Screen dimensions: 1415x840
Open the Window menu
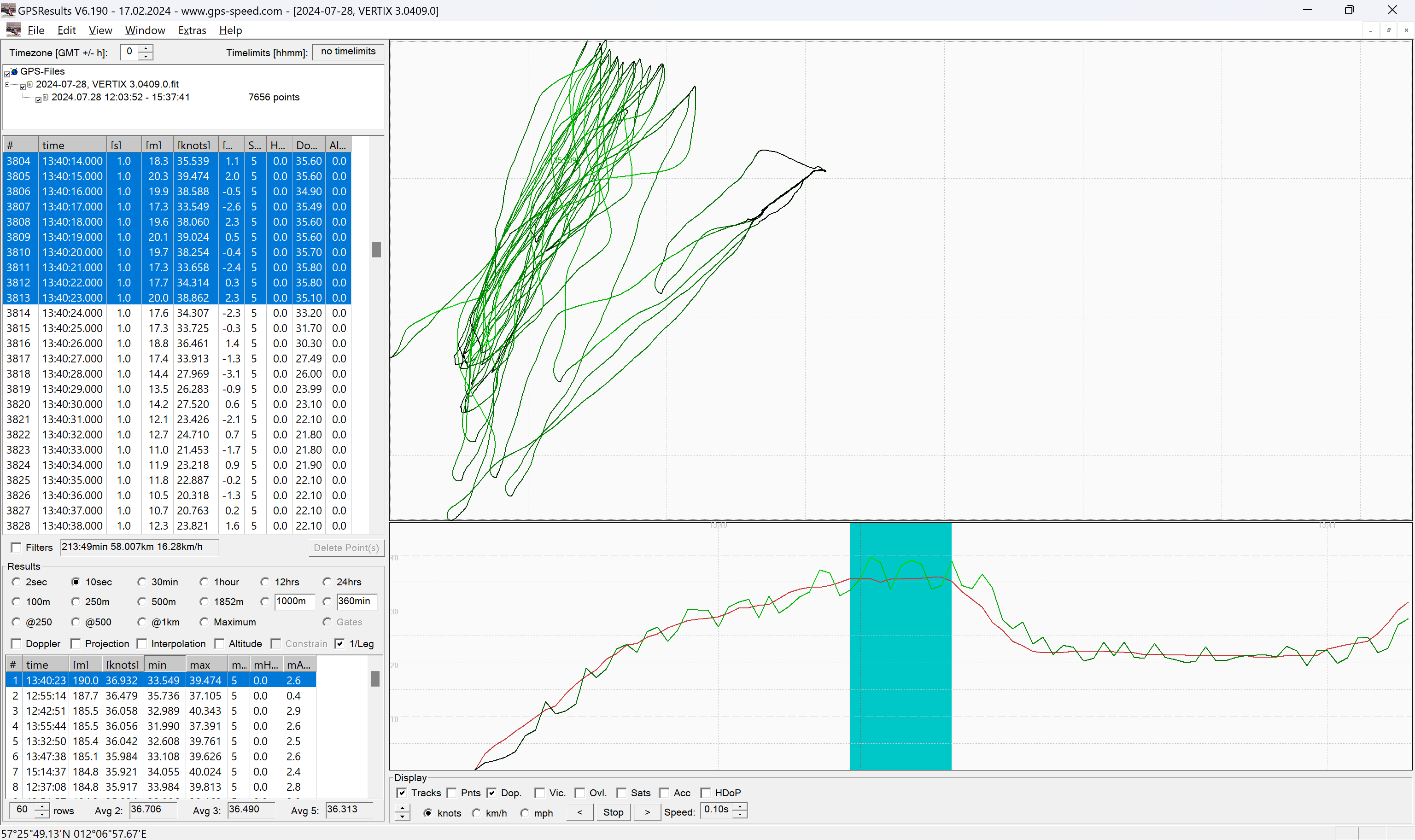point(145,30)
